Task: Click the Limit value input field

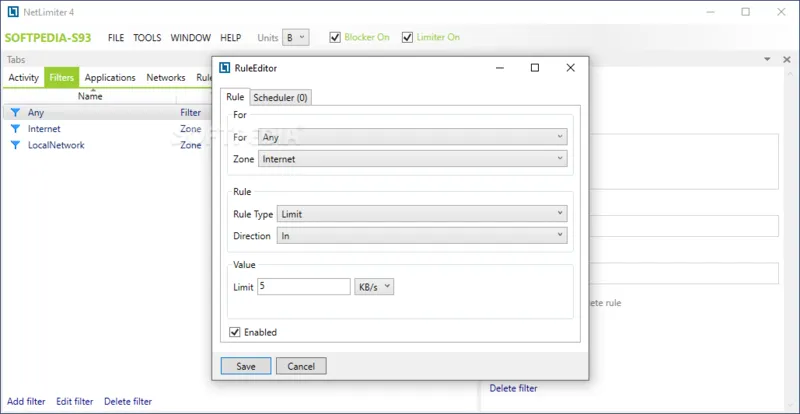Action: point(304,286)
